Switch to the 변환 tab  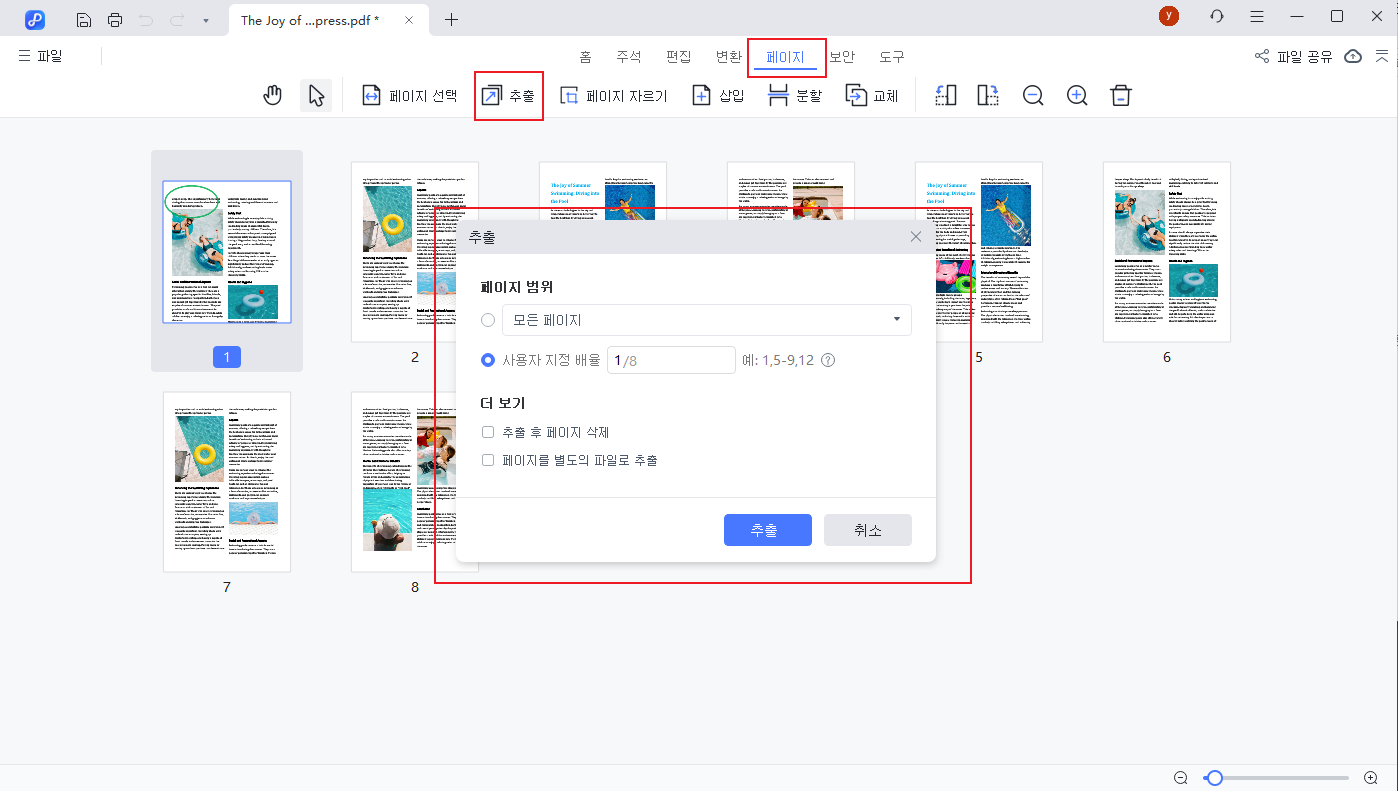(x=728, y=56)
